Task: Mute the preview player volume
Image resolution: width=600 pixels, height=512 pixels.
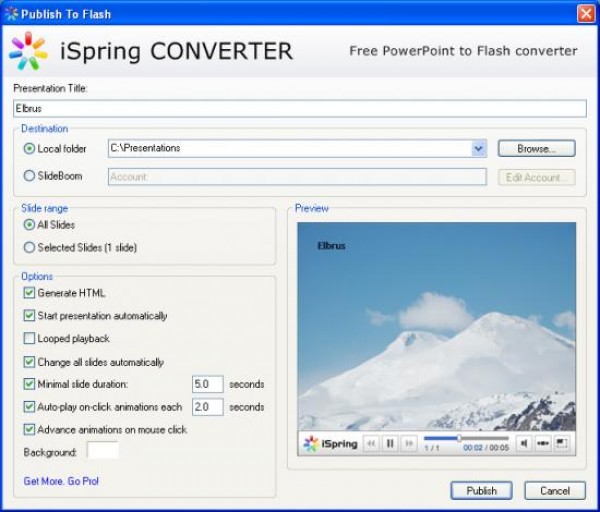Action: point(523,444)
